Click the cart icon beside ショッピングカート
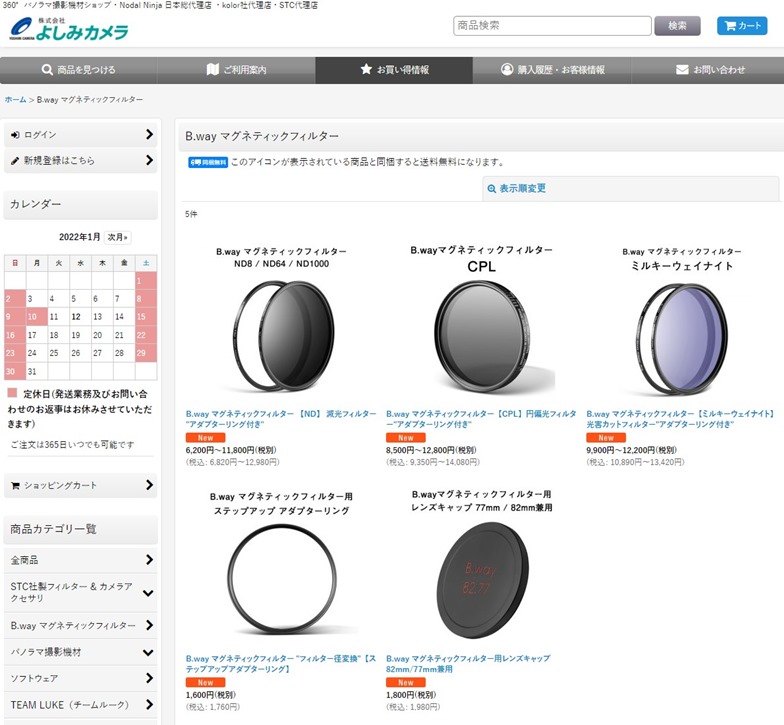The width and height of the screenshot is (784, 725). pos(16,486)
